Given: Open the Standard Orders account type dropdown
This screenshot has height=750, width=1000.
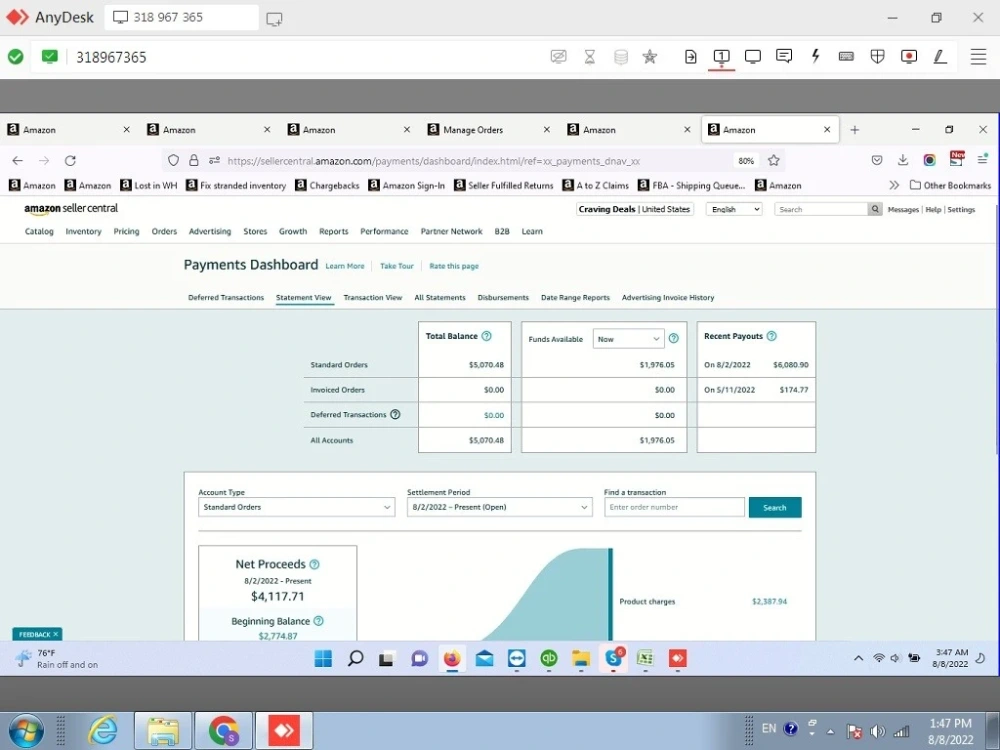Looking at the screenshot, I should click(x=295, y=507).
